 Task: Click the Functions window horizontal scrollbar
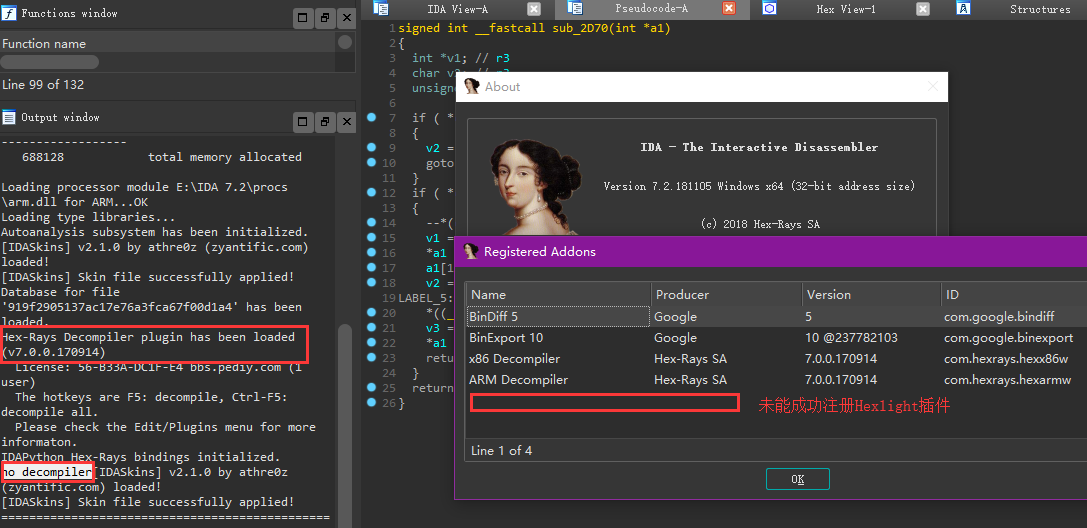point(49,62)
